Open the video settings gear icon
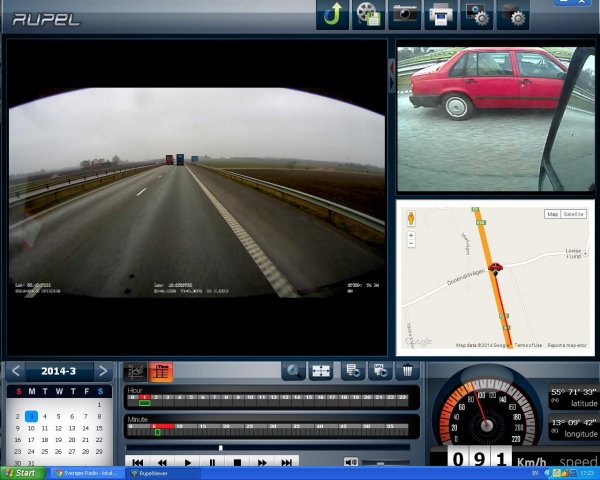This screenshot has height=480, width=600. [476, 15]
